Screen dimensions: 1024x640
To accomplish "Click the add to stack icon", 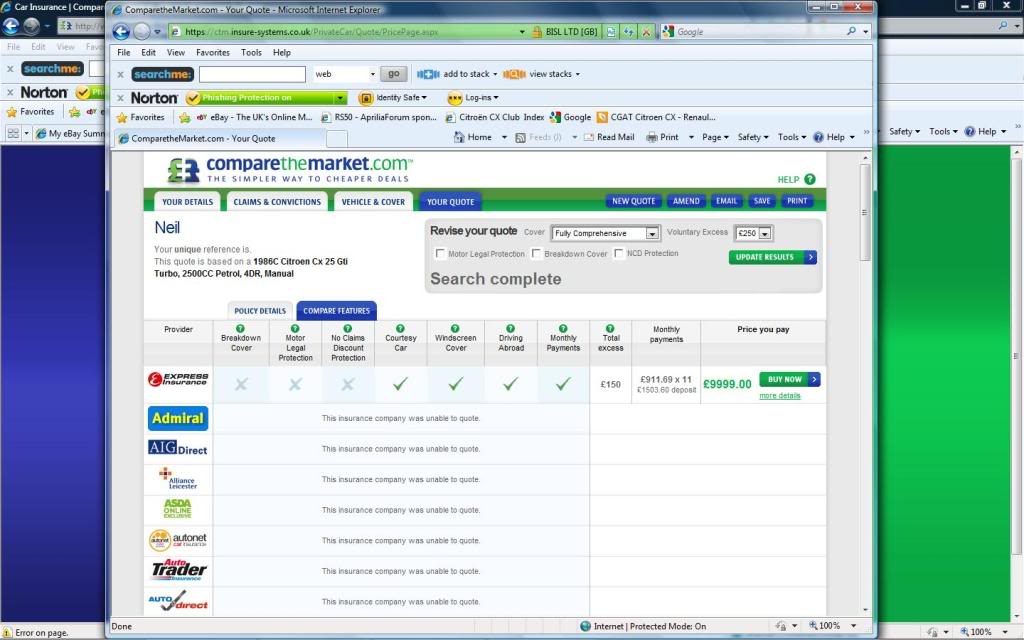I will [428, 74].
